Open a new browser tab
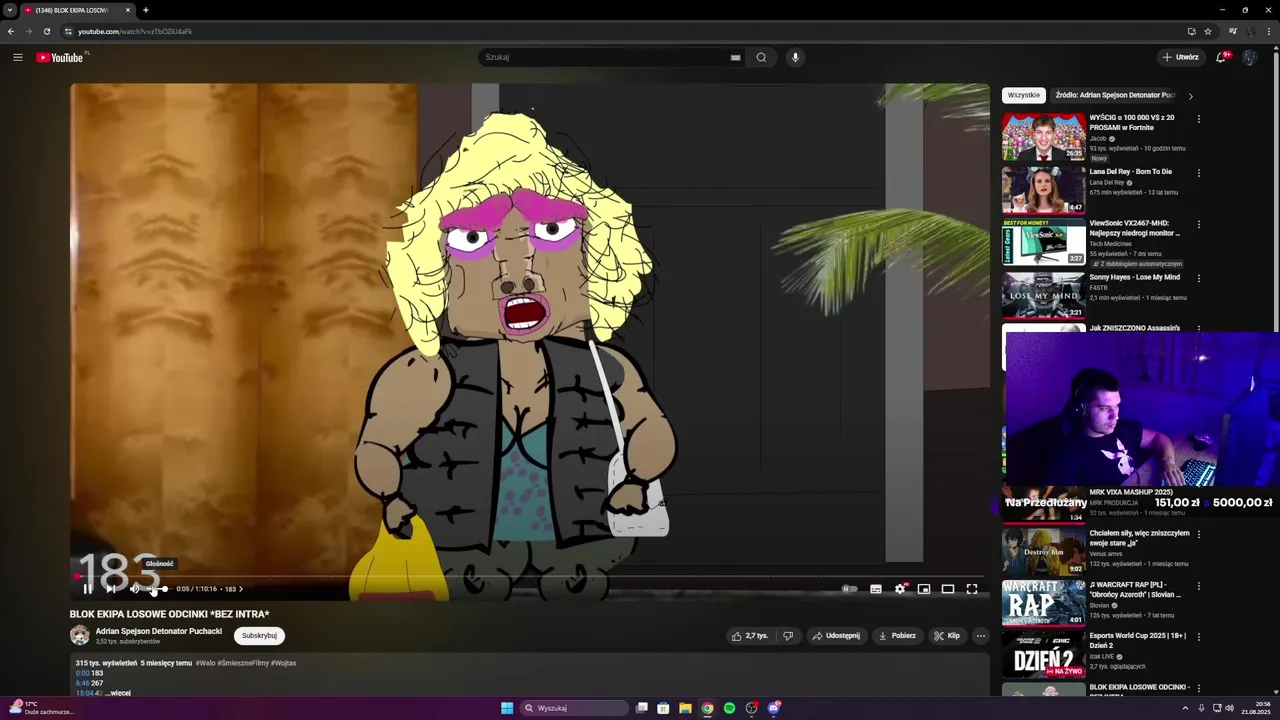The image size is (1280, 720). [x=145, y=10]
